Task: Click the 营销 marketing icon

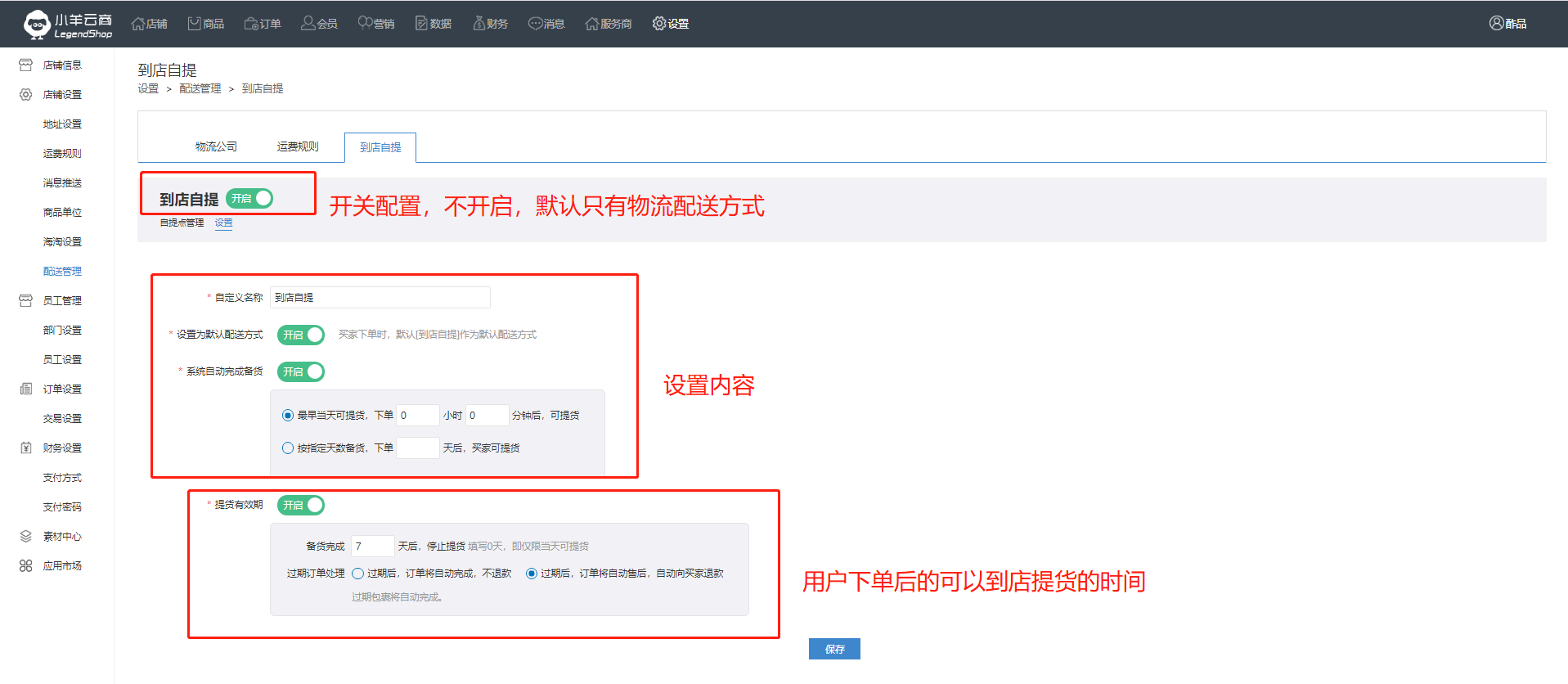Action: pyautogui.click(x=365, y=24)
